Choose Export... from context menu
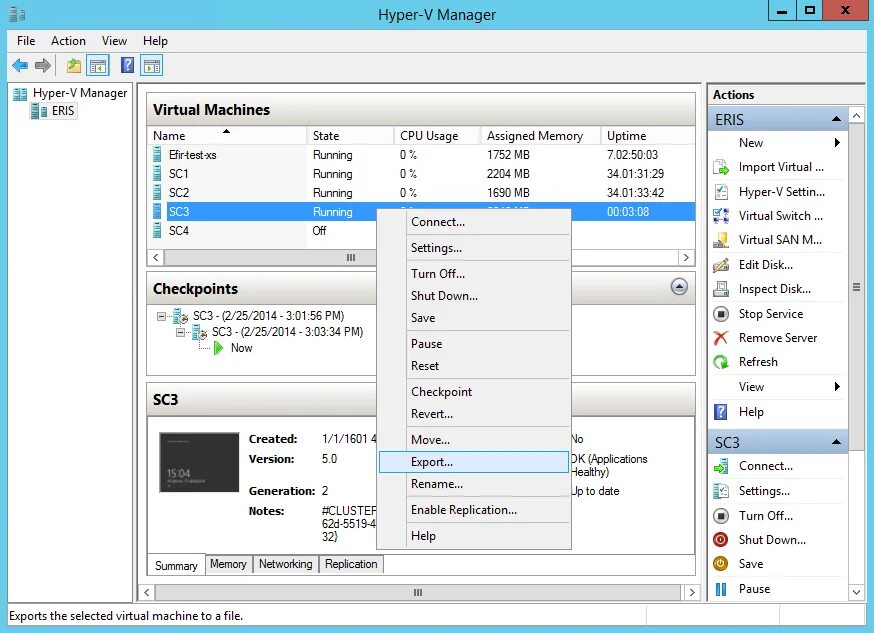This screenshot has width=874, height=633. [474, 462]
